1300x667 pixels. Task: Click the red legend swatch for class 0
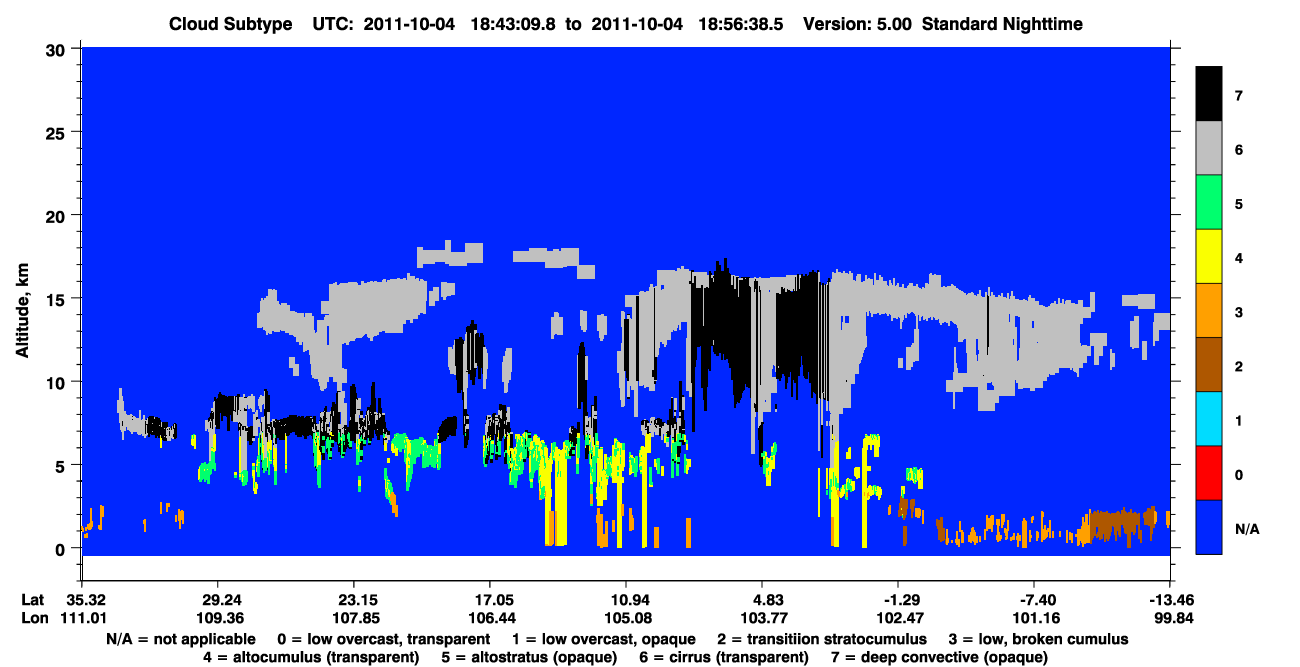coord(1209,473)
